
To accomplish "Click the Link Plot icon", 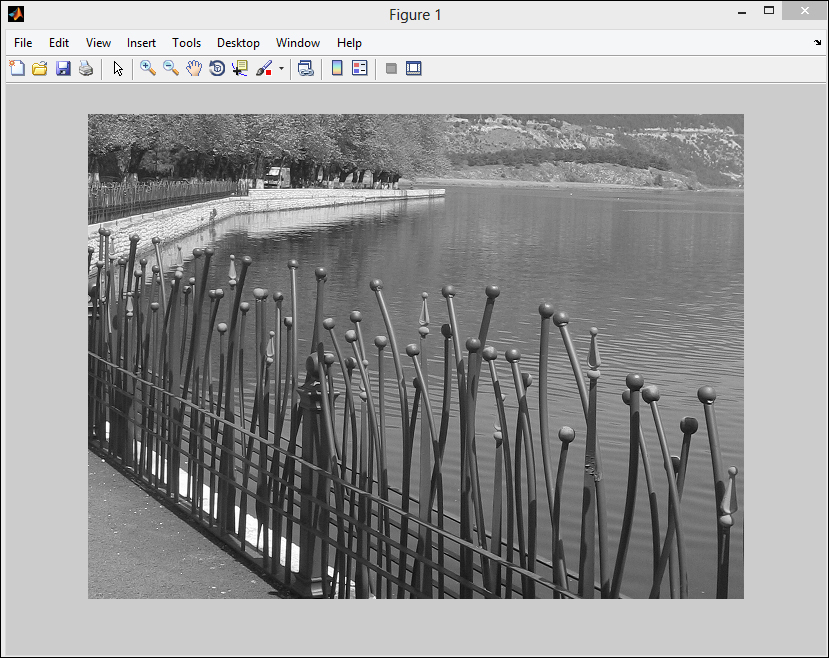I will 306,68.
